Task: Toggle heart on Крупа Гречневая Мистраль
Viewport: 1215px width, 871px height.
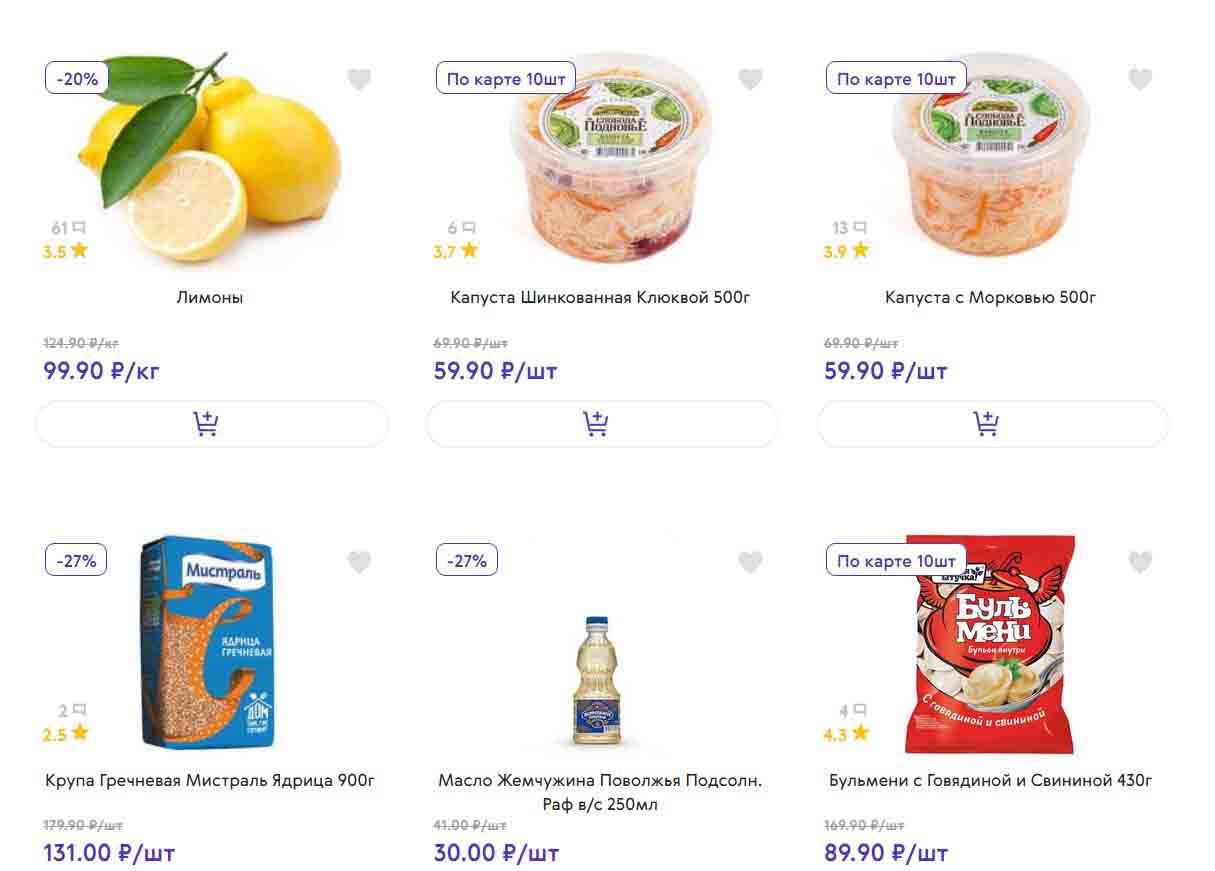Action: pyautogui.click(x=359, y=562)
